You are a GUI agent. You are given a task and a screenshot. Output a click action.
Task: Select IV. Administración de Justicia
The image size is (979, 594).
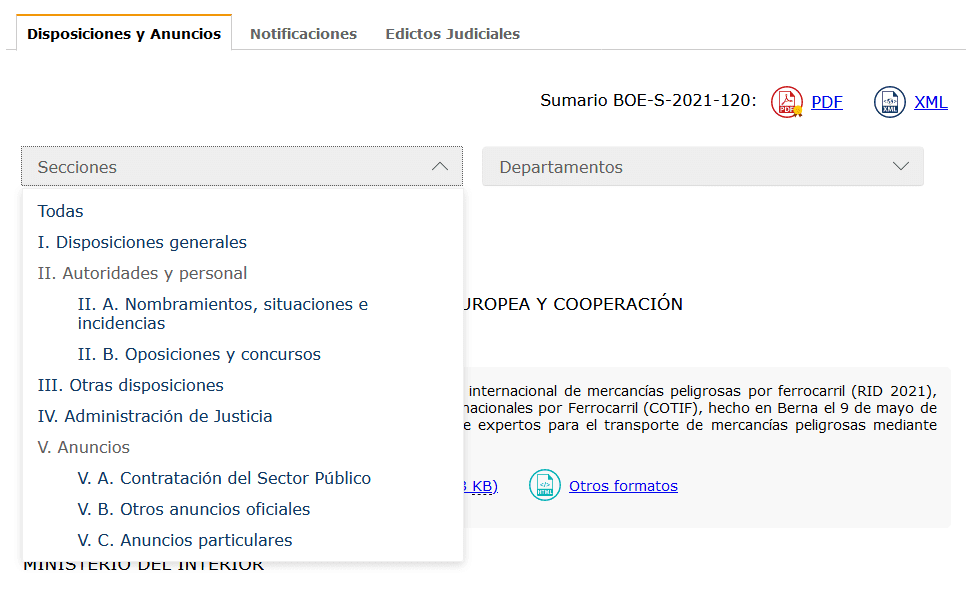pos(154,416)
